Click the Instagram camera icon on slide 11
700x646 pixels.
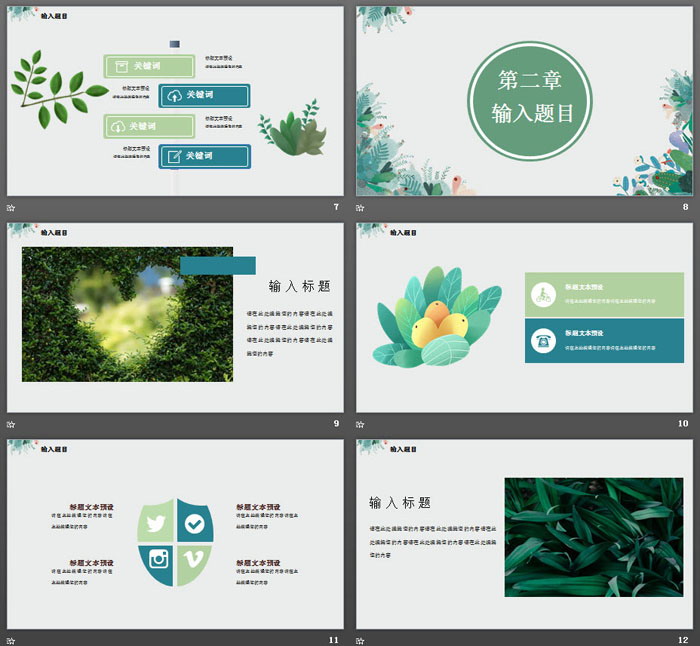tap(158, 559)
